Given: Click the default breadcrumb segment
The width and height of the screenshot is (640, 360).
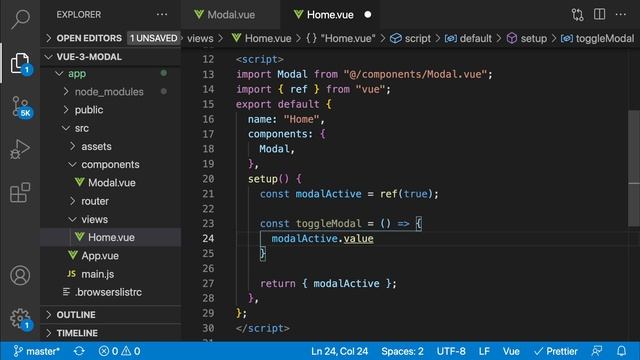Looking at the screenshot, I should tap(468, 38).
